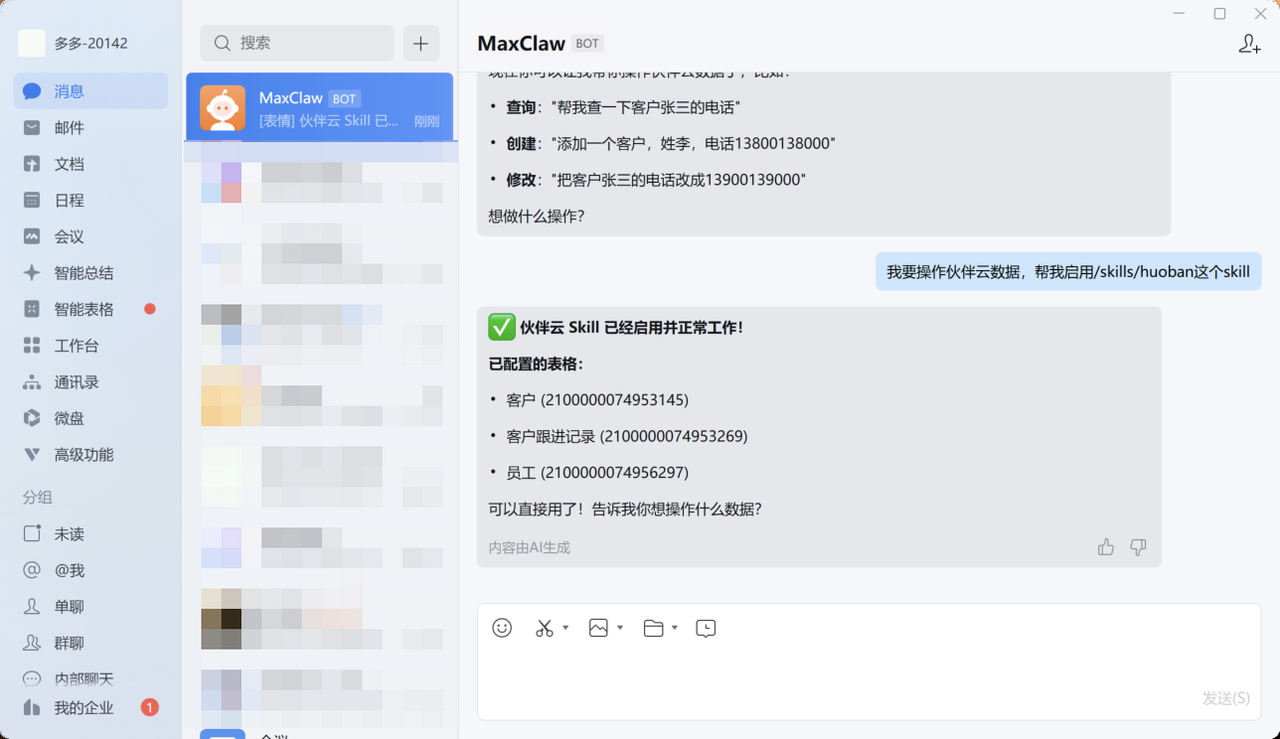Click the scissors screenshot tool

point(544,628)
